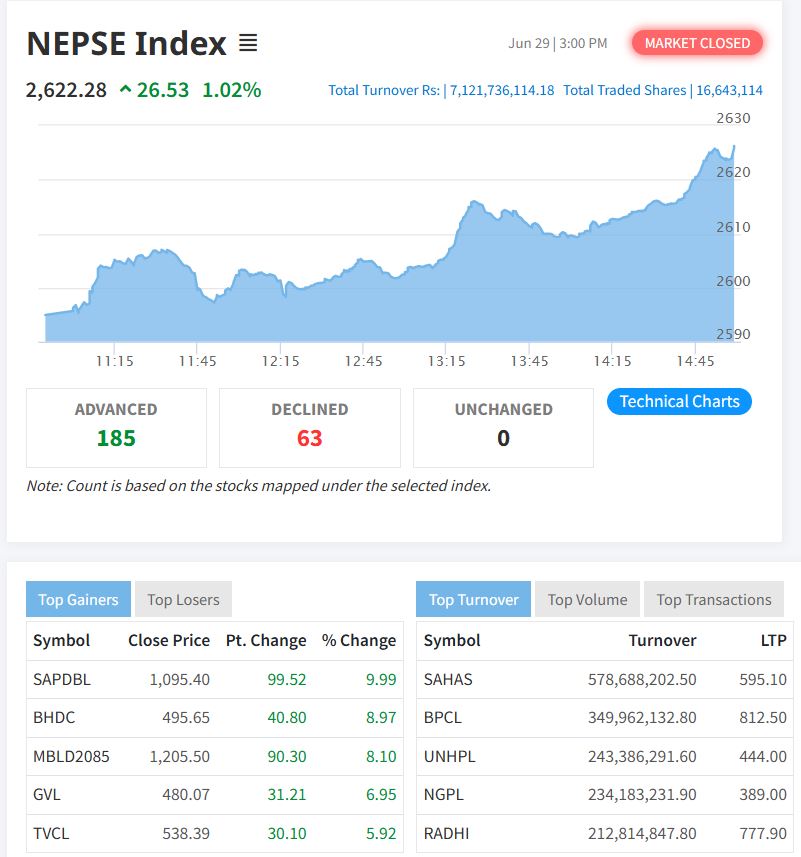Click the Total Turnover Rs value
Viewport: 801px width, 857px height.
500,90
